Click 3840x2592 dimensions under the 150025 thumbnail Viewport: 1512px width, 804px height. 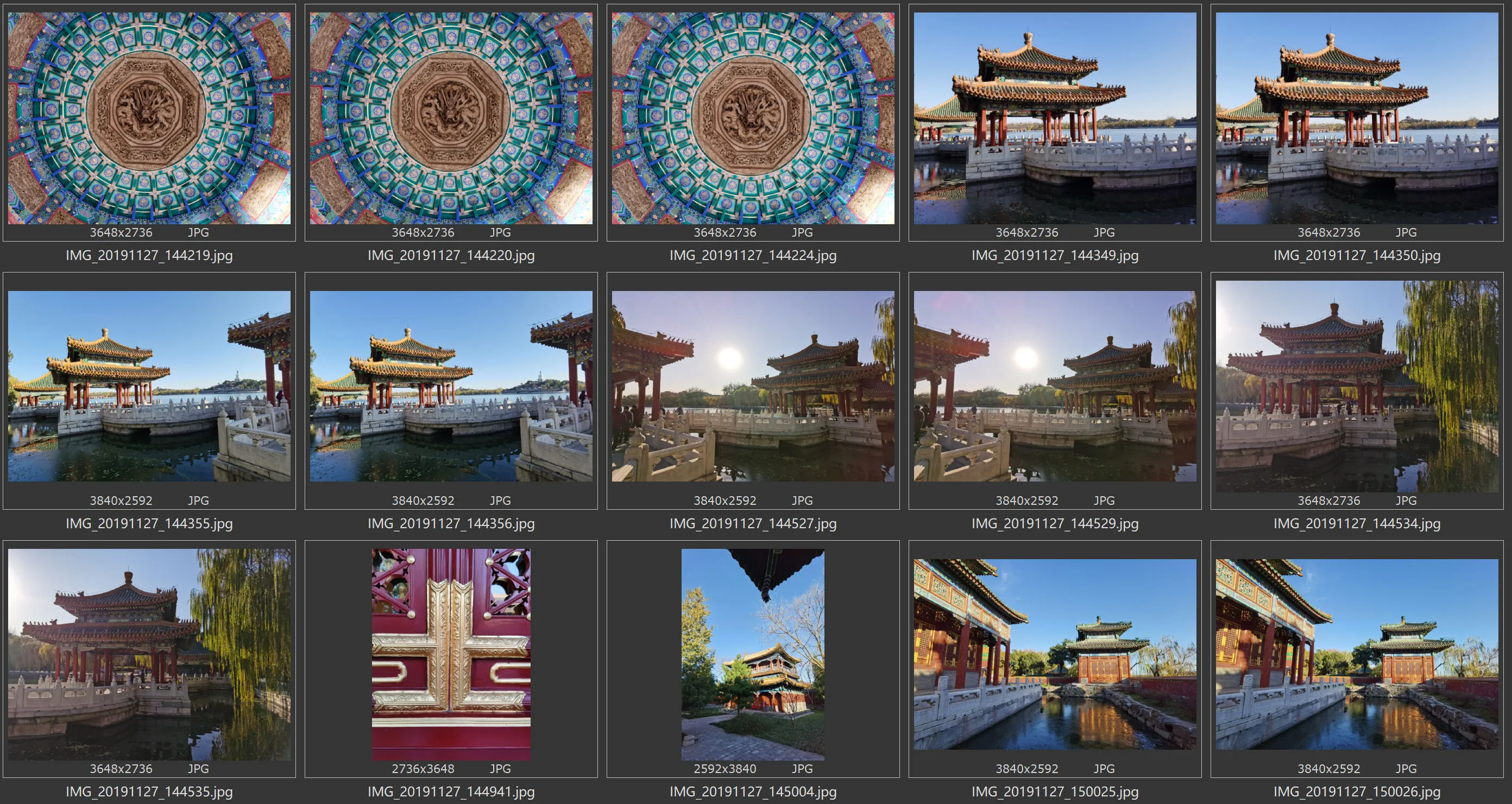pos(1027,769)
